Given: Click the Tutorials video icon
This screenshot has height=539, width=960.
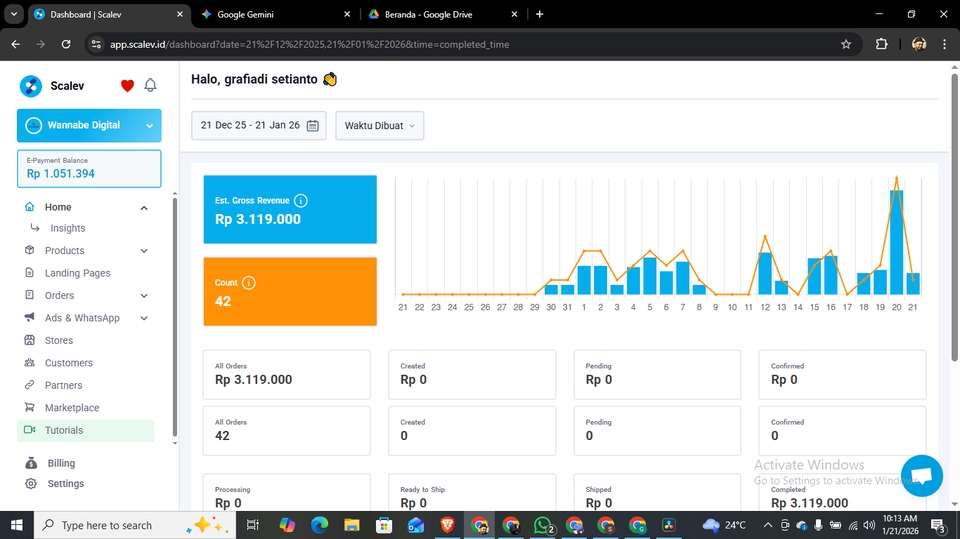Looking at the screenshot, I should point(29,430).
